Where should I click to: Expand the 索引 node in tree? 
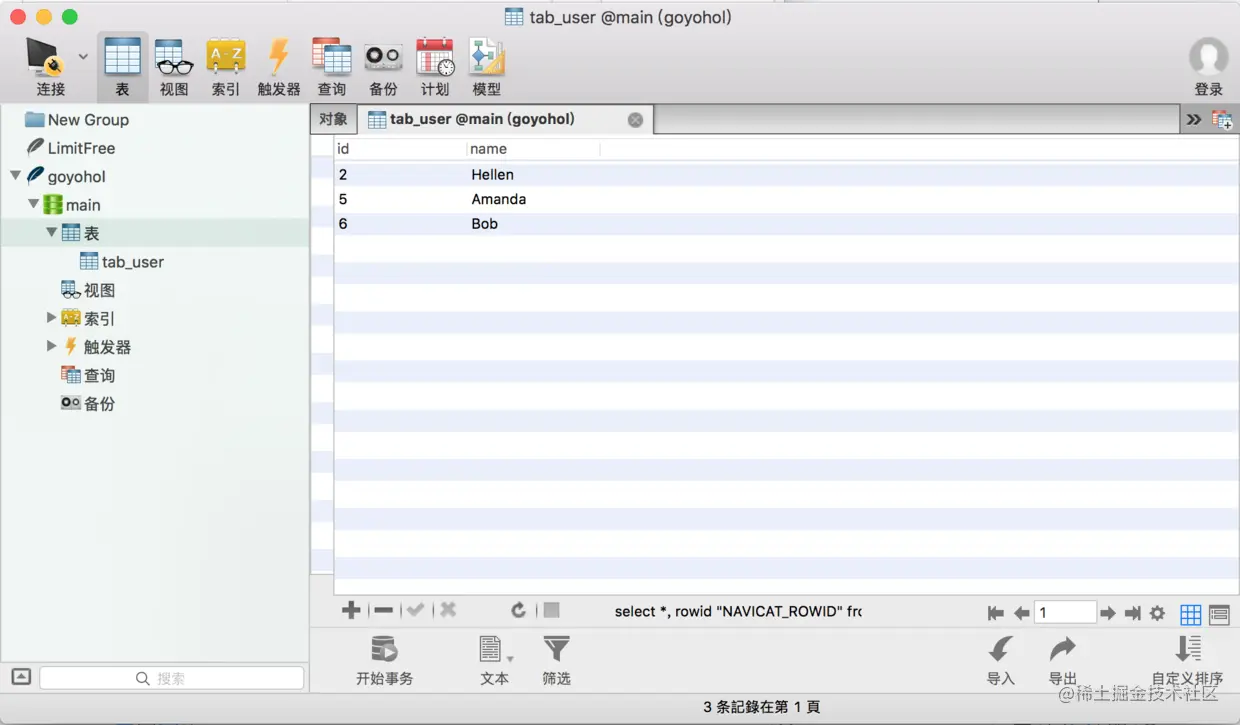pyautogui.click(x=51, y=318)
